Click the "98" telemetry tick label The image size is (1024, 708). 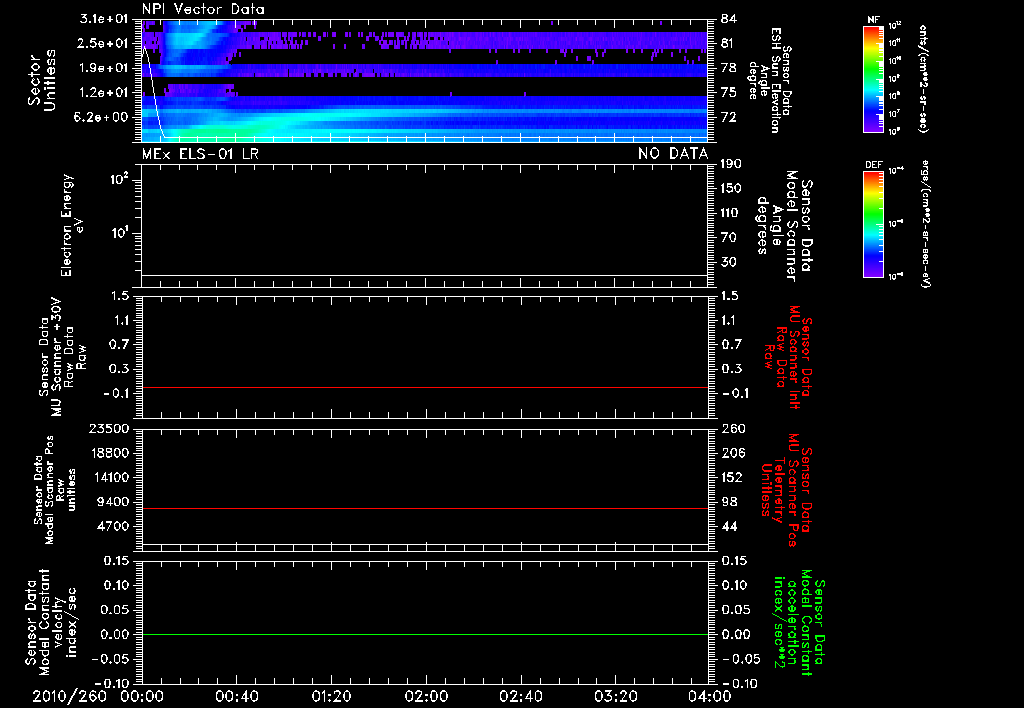(729, 502)
